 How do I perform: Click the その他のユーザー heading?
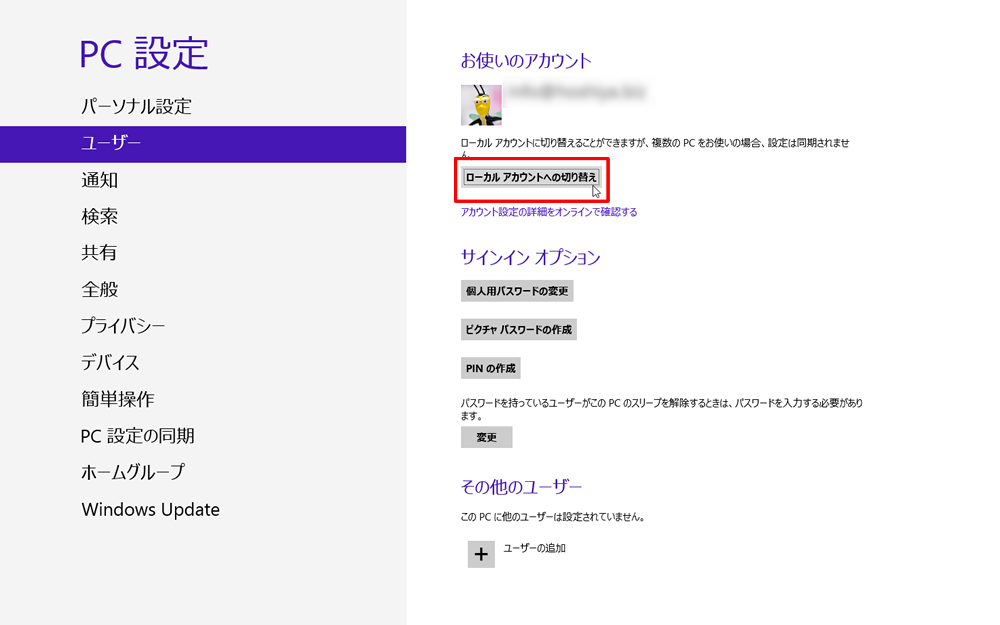point(521,487)
